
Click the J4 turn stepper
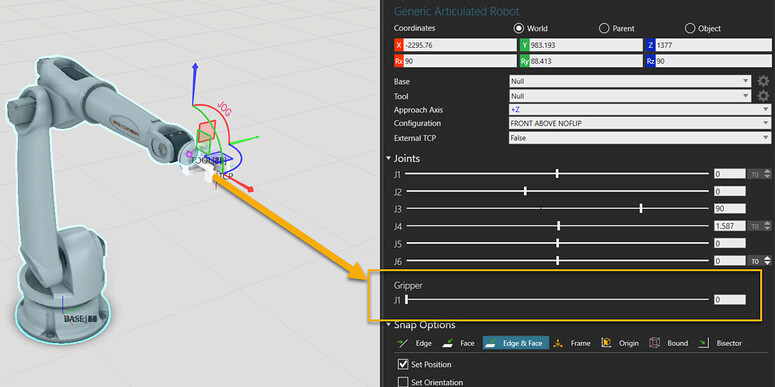pyautogui.click(x=761, y=226)
